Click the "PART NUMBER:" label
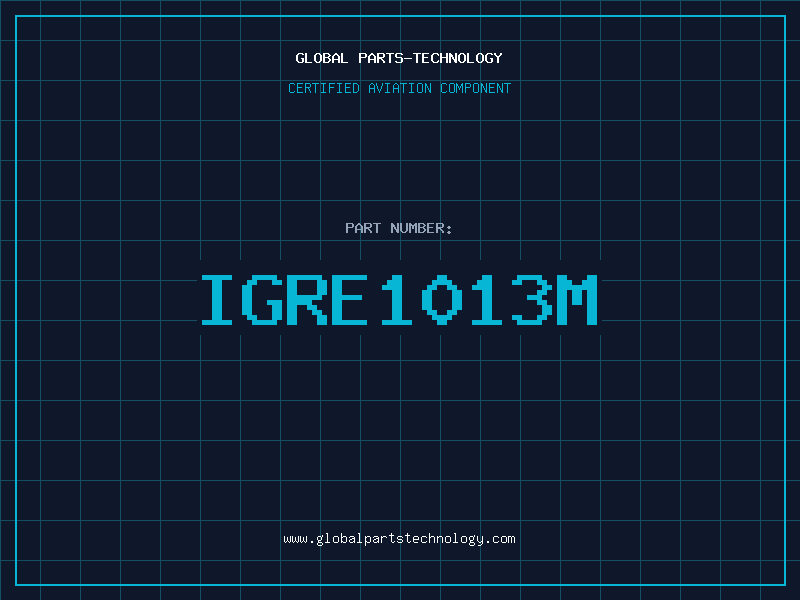 (399, 229)
